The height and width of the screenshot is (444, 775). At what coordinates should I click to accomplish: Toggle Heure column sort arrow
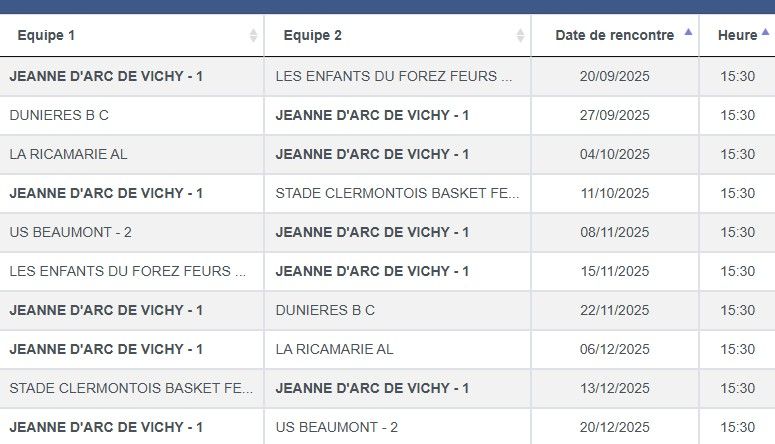[x=765, y=33]
